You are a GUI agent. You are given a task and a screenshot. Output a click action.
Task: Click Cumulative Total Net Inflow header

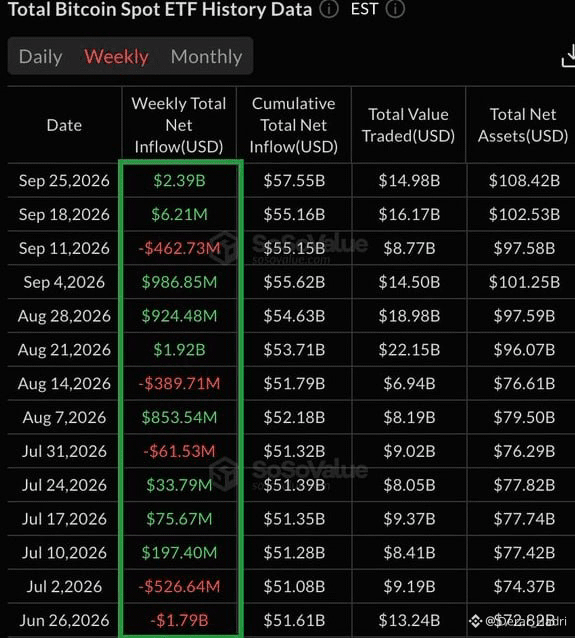pyautogui.click(x=294, y=125)
